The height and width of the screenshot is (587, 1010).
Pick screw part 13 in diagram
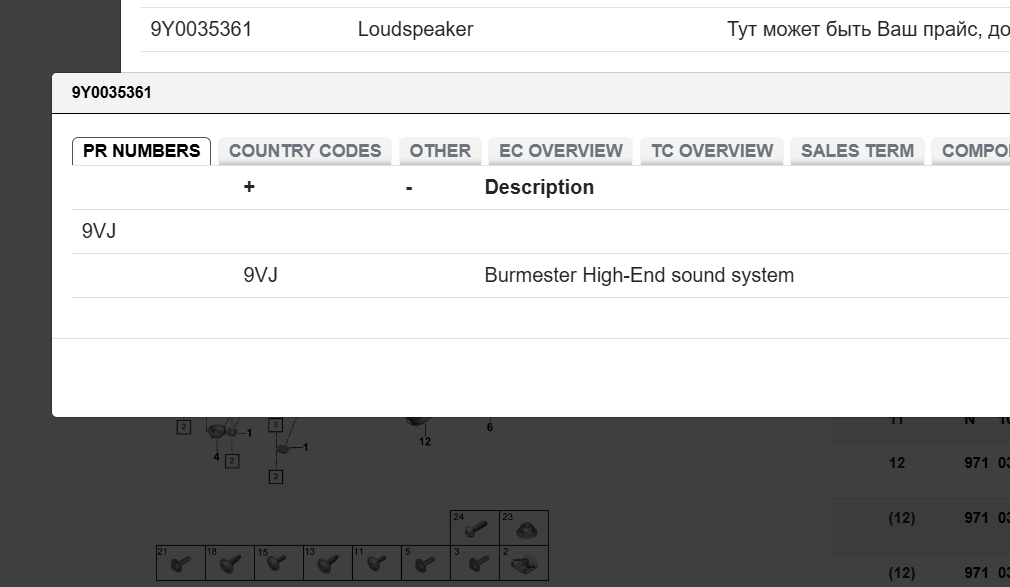(x=328, y=563)
